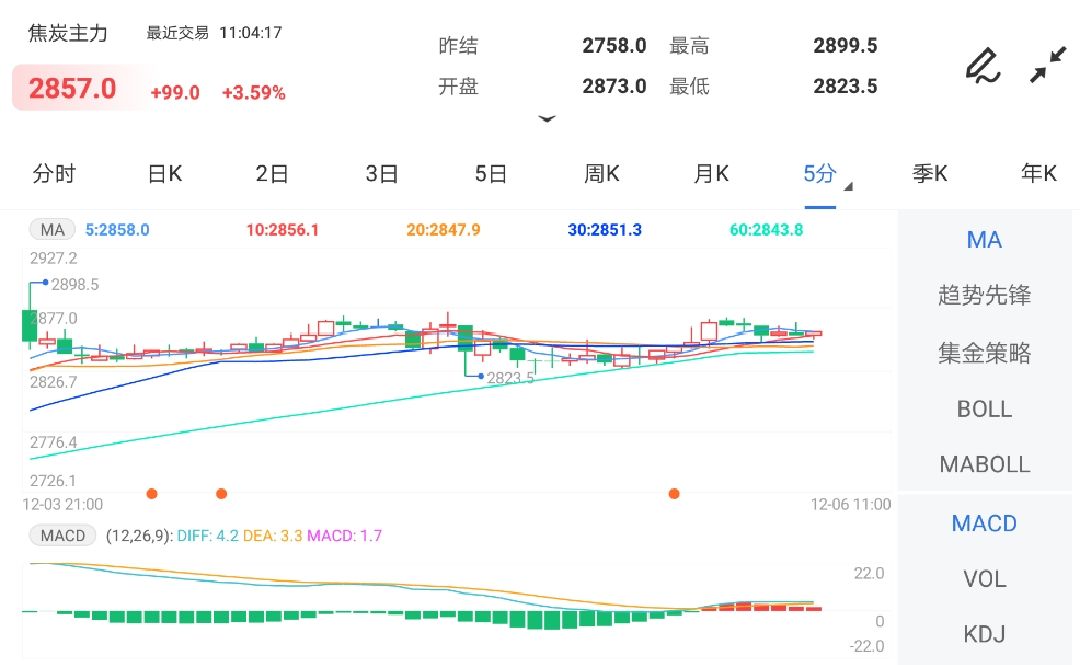
Task: Choose MACD sub-indicator in sidebar
Action: point(984,524)
